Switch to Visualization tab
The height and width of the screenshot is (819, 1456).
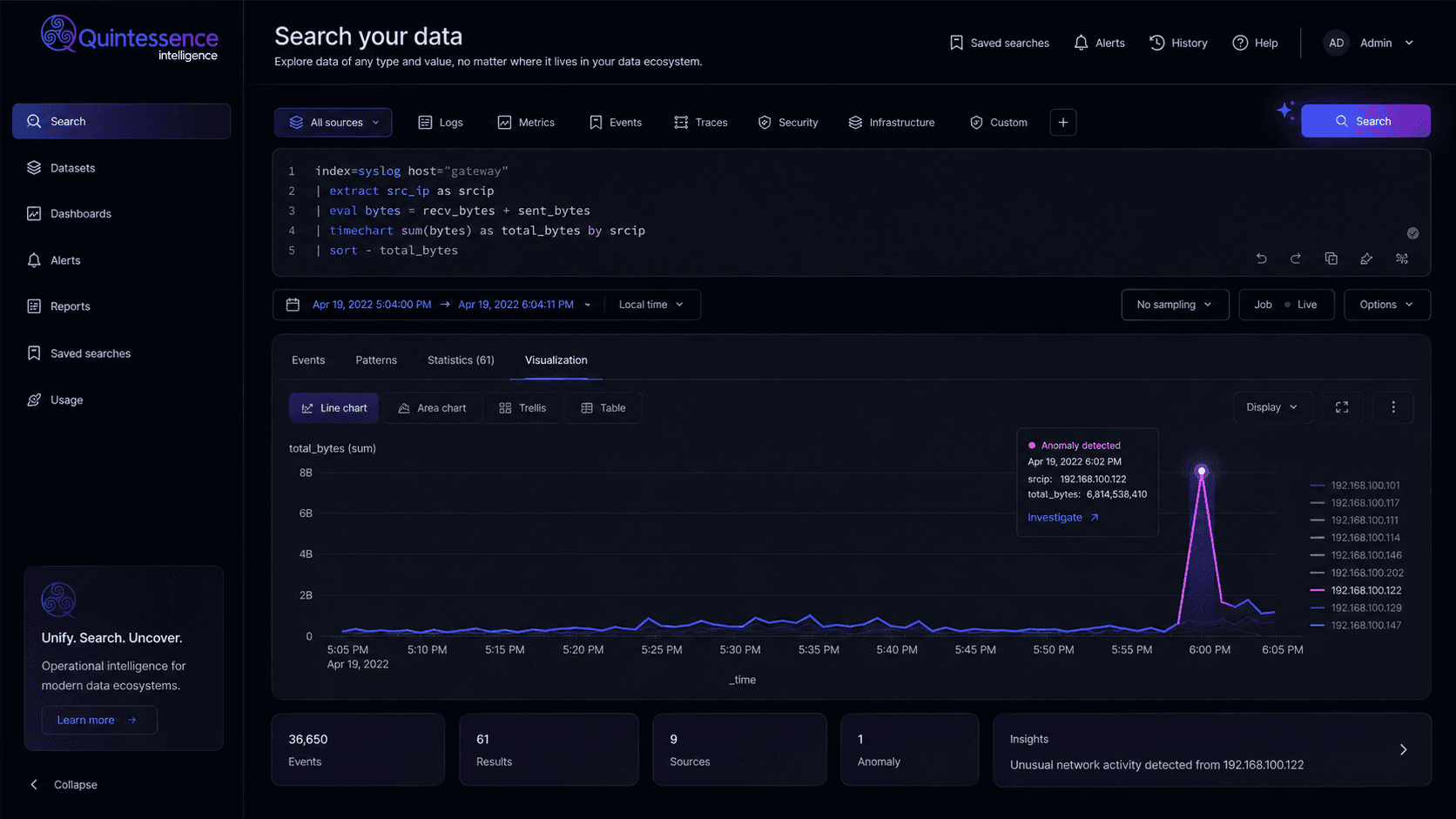(x=556, y=360)
